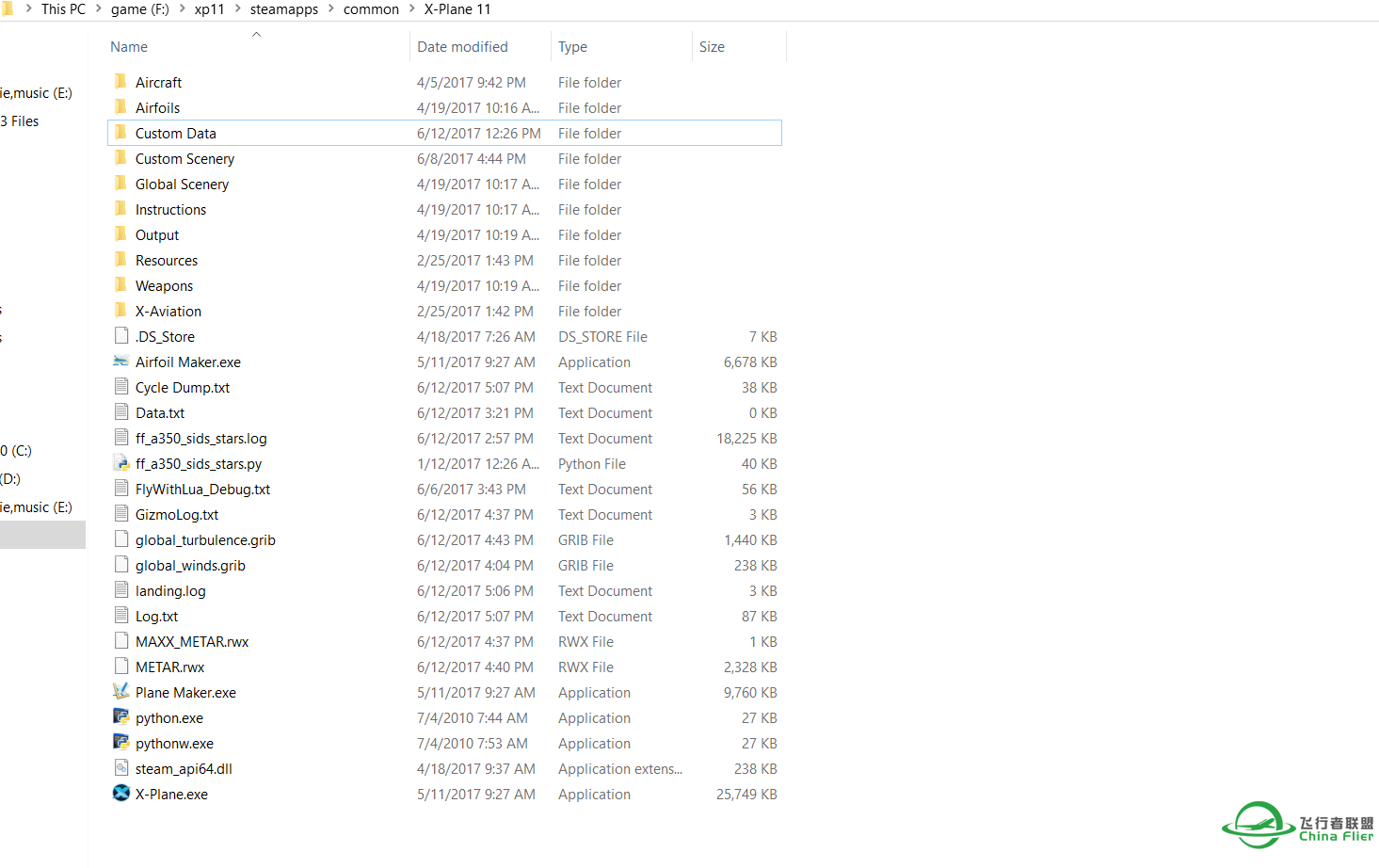Click the GizmoLog.txt document icon
1379x868 pixels.
click(x=120, y=514)
